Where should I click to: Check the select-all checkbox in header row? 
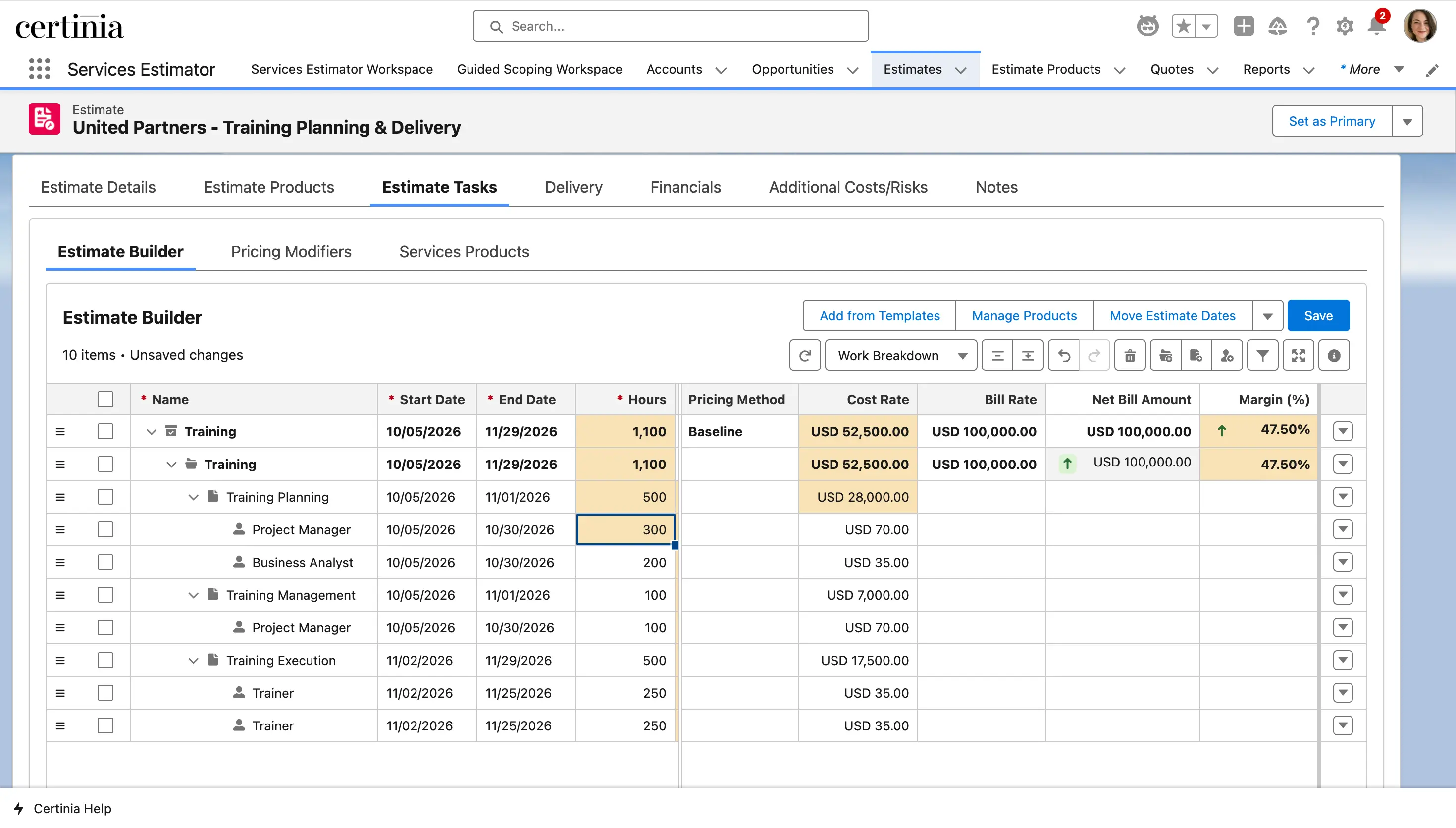pos(106,399)
